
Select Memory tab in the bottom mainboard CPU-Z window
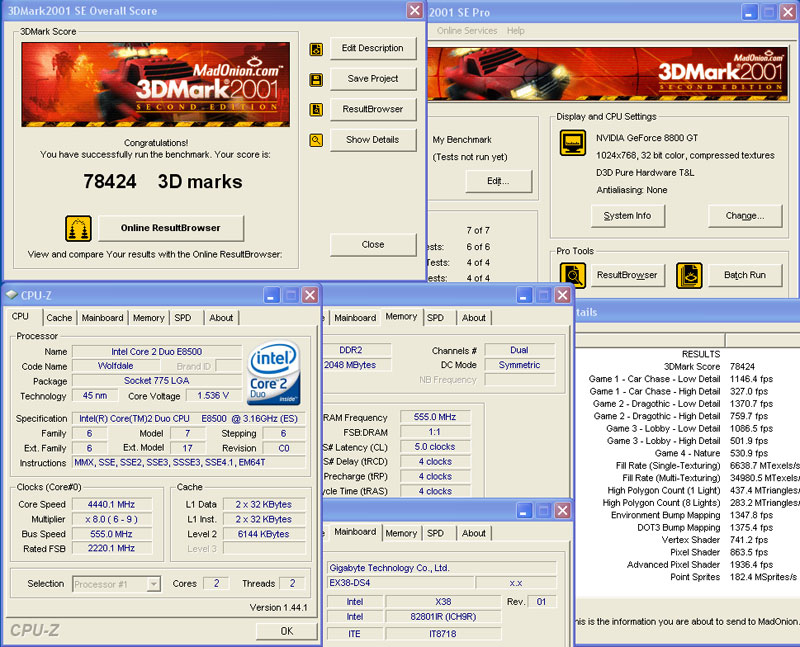(x=401, y=533)
